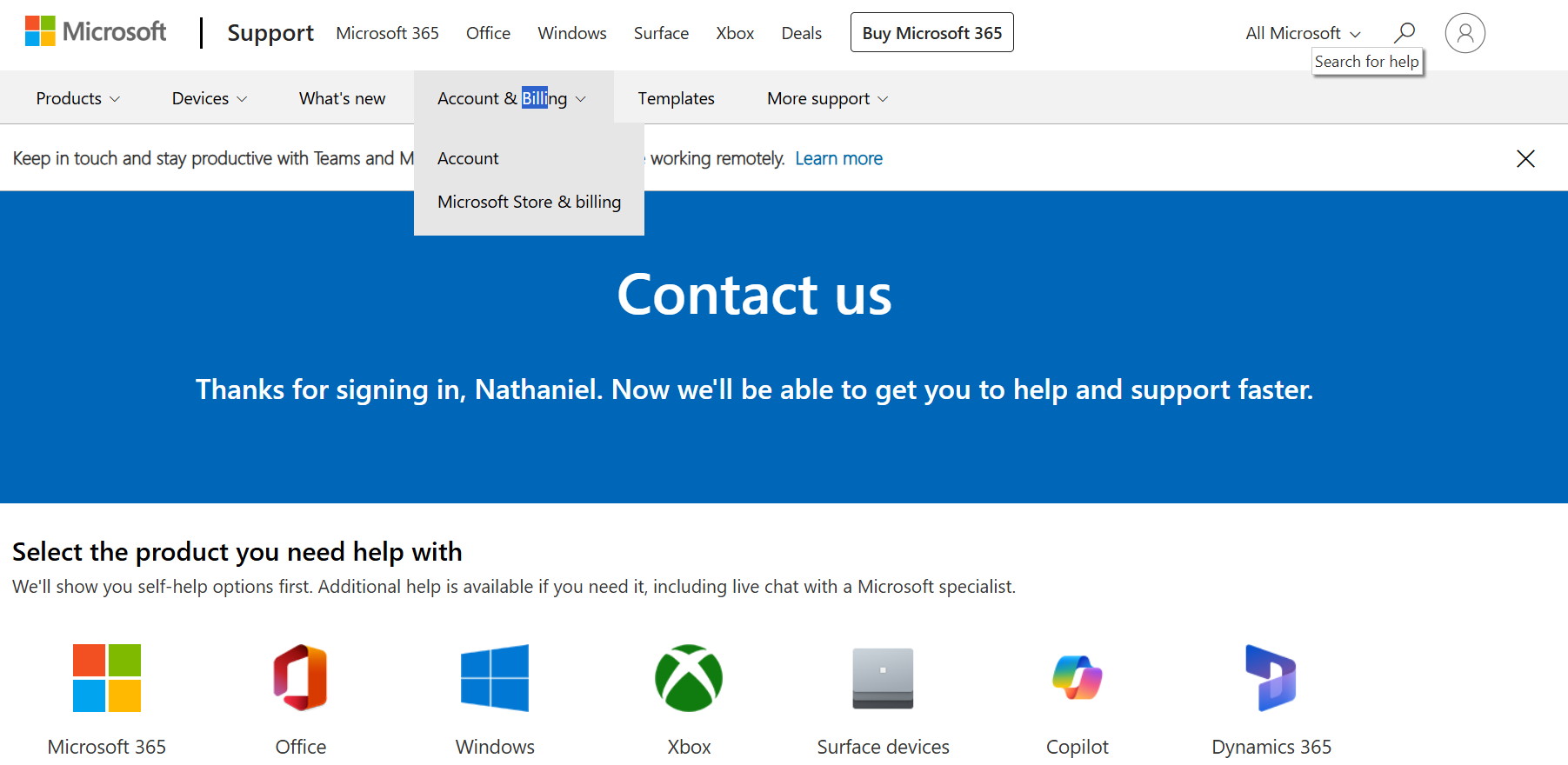Image resolution: width=1568 pixels, height=765 pixels.
Task: Choose Microsoft Store & billing menu entry
Action: (529, 202)
